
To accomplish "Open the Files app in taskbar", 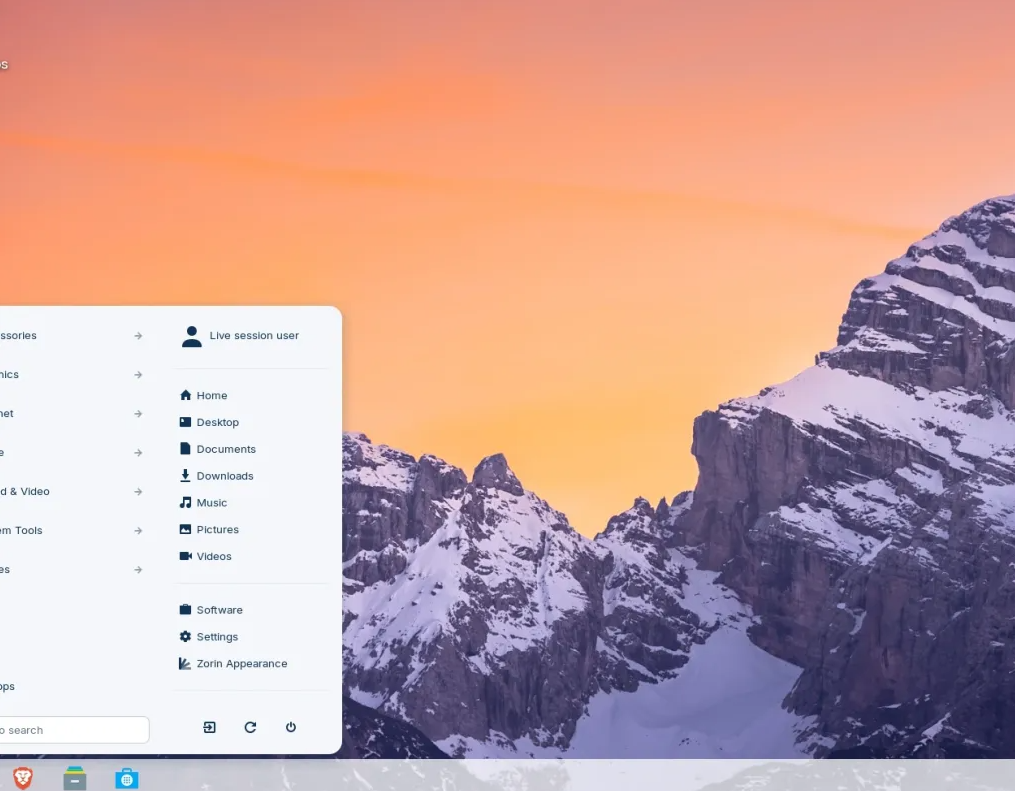I will tap(75, 778).
